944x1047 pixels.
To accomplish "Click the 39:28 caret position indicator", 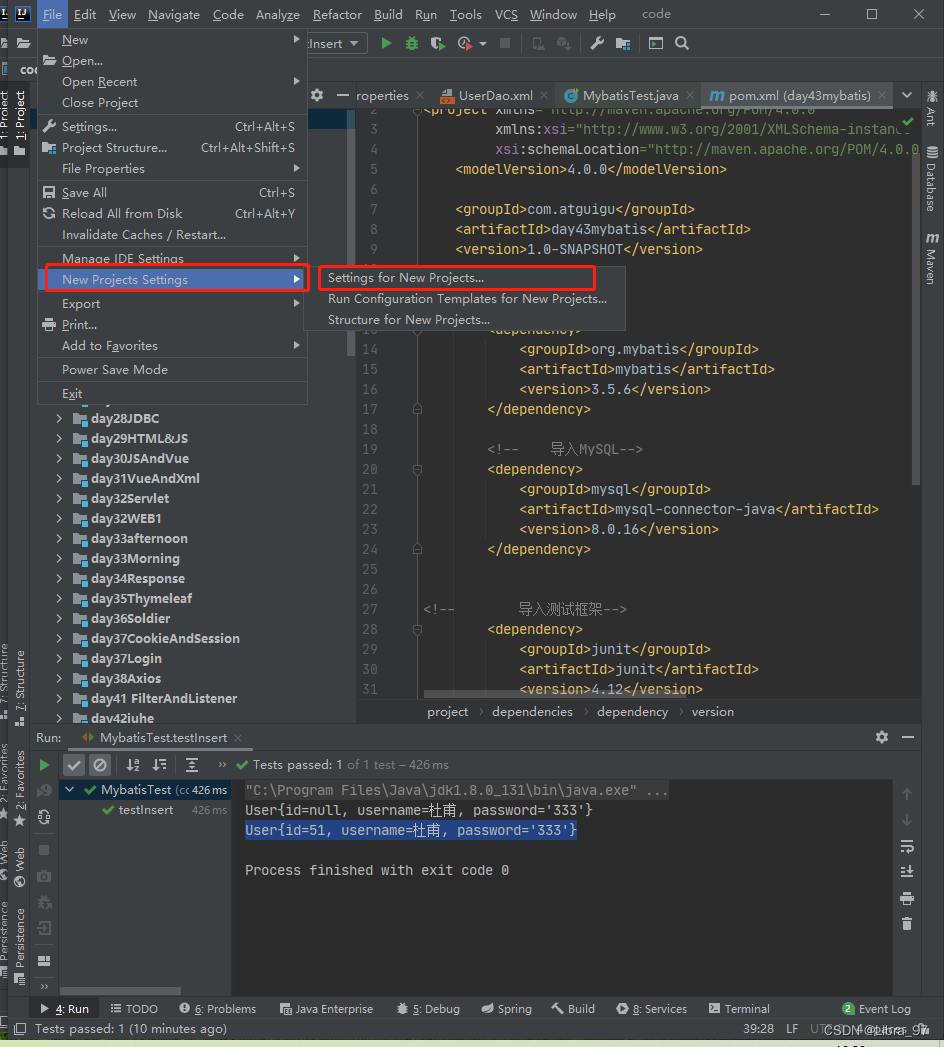I will coord(758,1029).
